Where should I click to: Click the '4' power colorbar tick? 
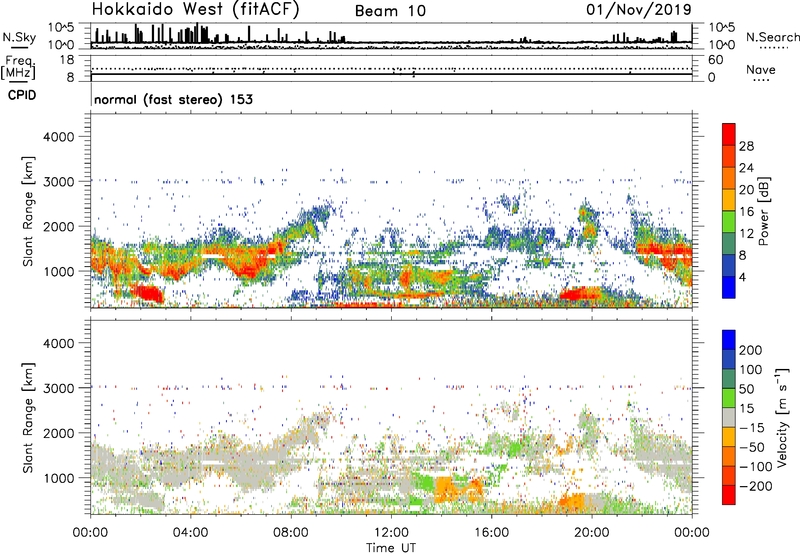pyautogui.click(x=742, y=277)
